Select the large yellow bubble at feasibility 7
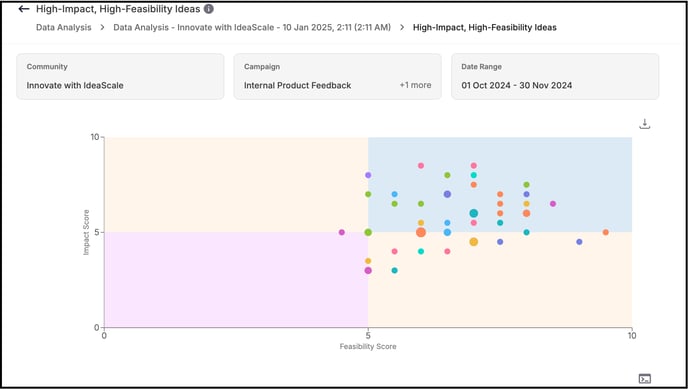This screenshot has height=389, width=688. pyautogui.click(x=473, y=242)
